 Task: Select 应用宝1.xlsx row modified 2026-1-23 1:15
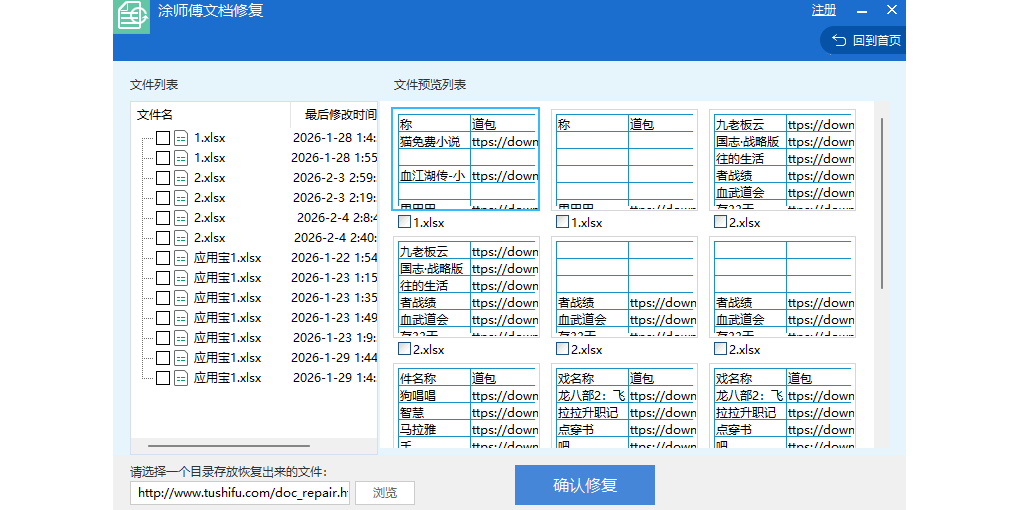tap(227, 278)
